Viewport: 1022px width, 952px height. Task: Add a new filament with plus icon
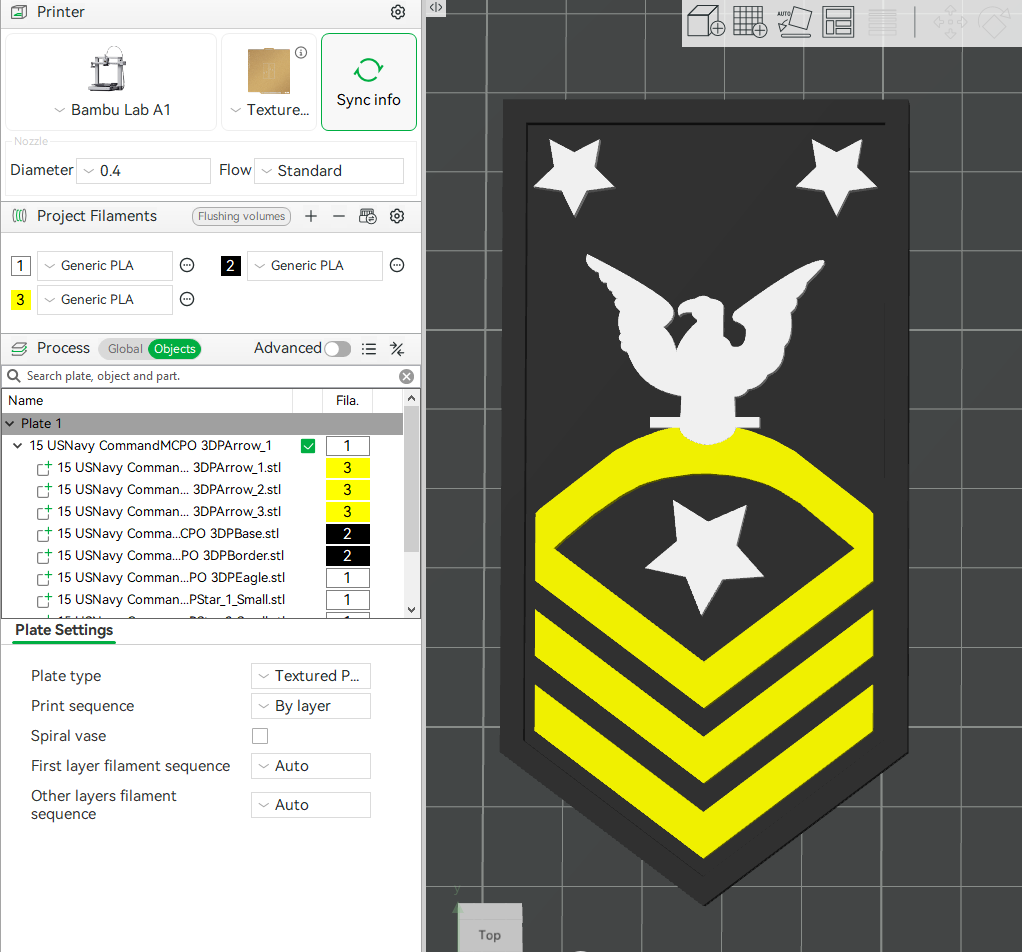(x=311, y=216)
